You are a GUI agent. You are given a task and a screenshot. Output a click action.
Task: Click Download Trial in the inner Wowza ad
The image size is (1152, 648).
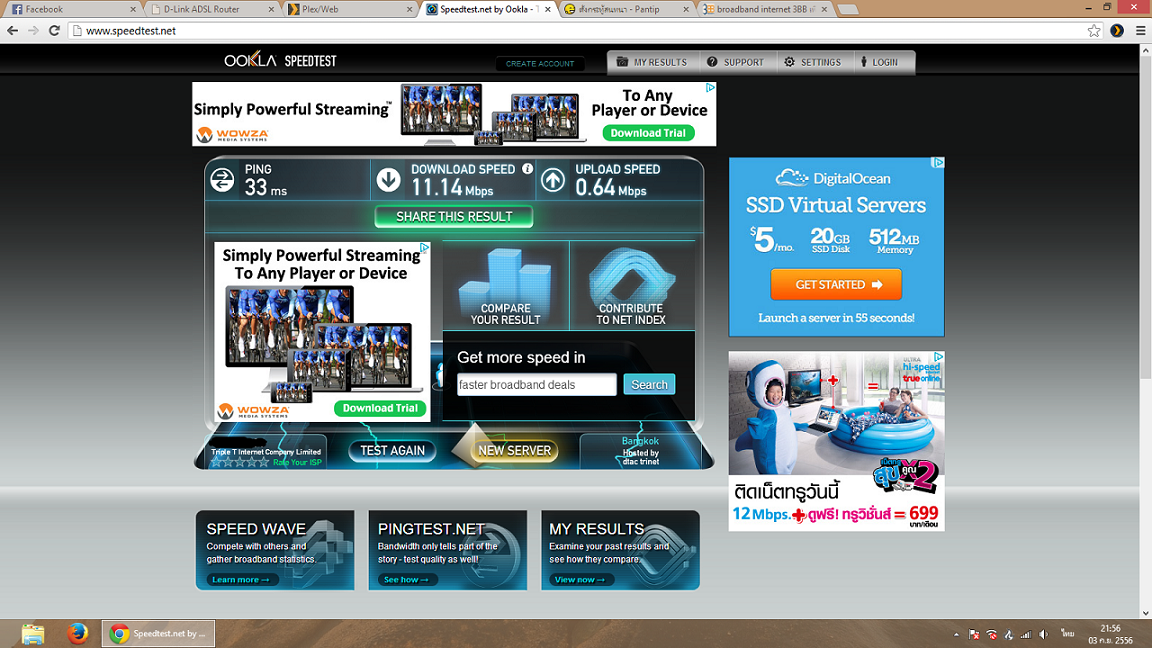[380, 408]
